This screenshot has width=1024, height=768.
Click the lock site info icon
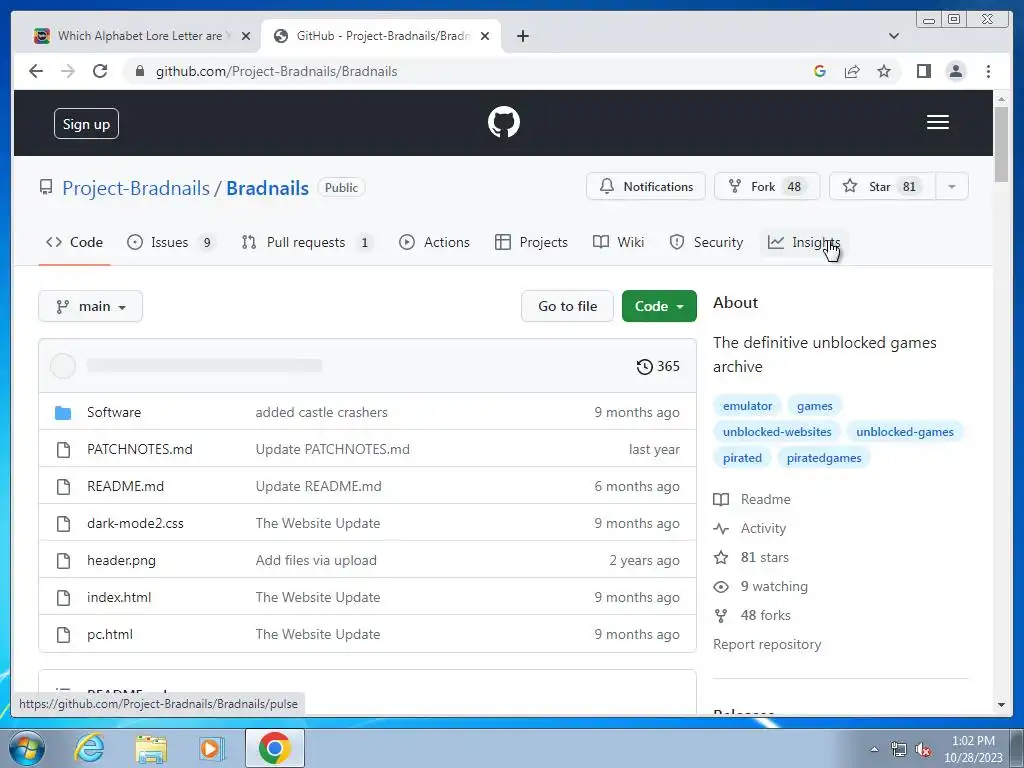(x=139, y=71)
